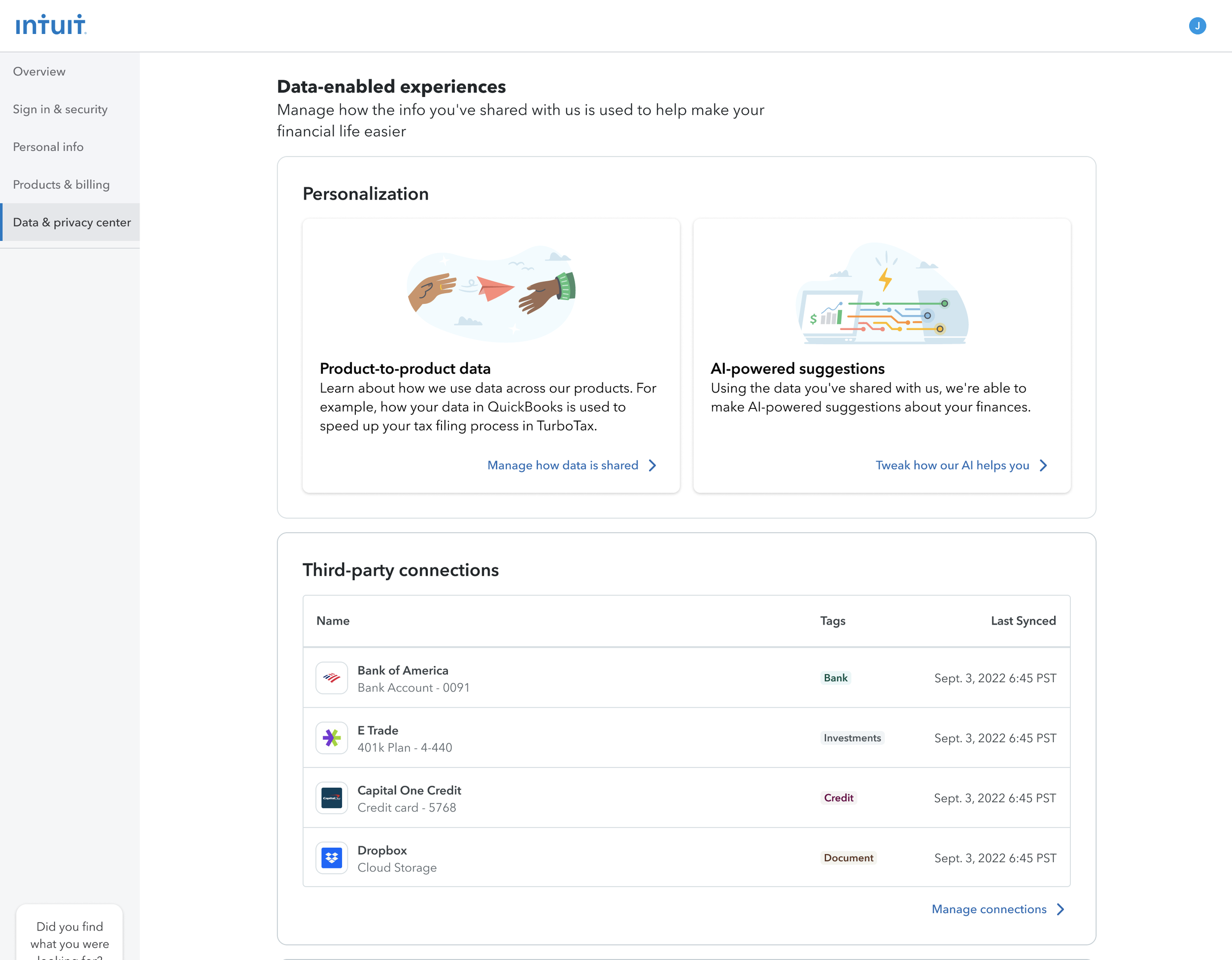Click the Credit tag
This screenshot has height=960, width=1232.
[x=838, y=797]
